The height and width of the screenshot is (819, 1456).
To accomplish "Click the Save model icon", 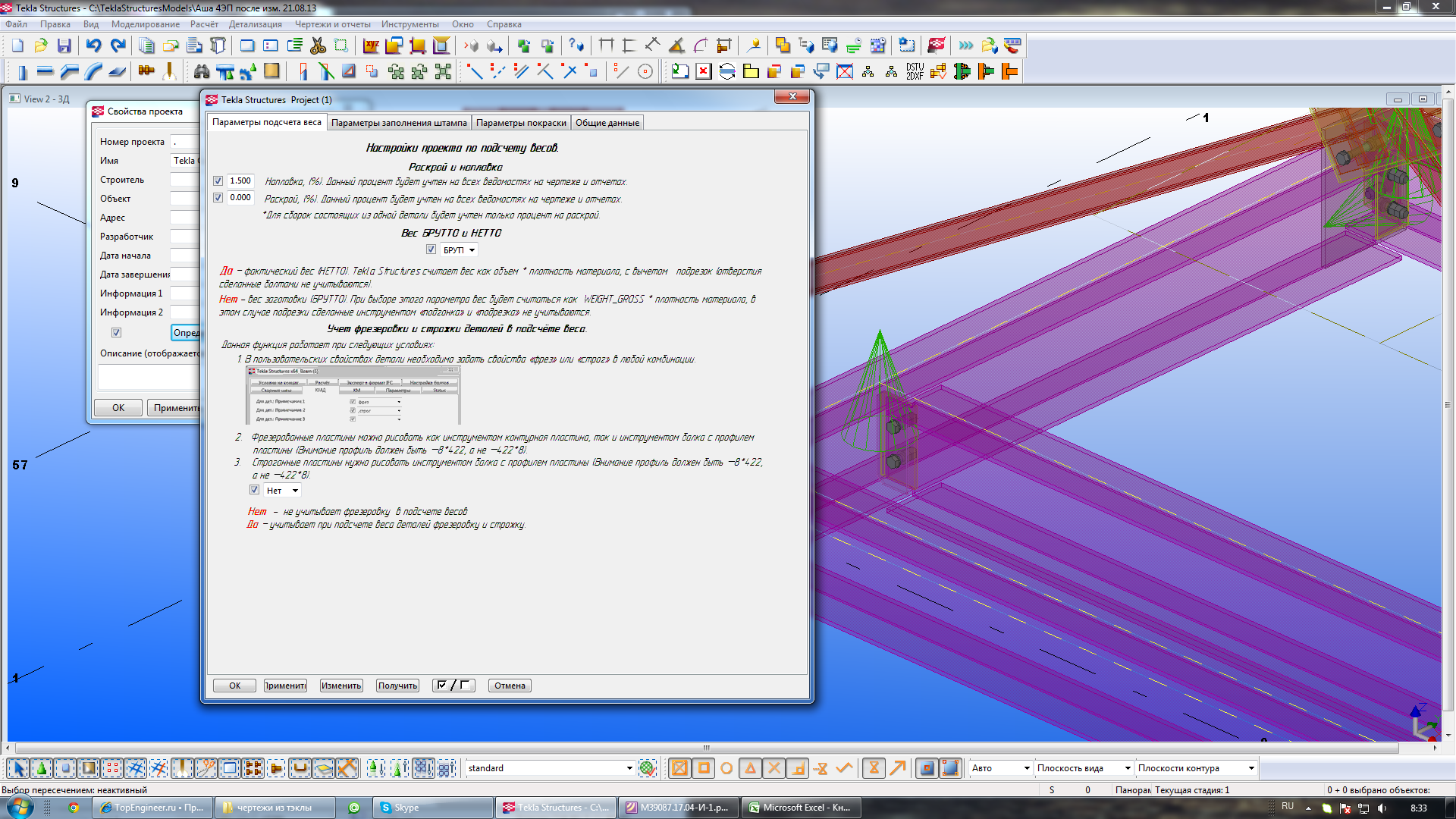I will click(64, 46).
